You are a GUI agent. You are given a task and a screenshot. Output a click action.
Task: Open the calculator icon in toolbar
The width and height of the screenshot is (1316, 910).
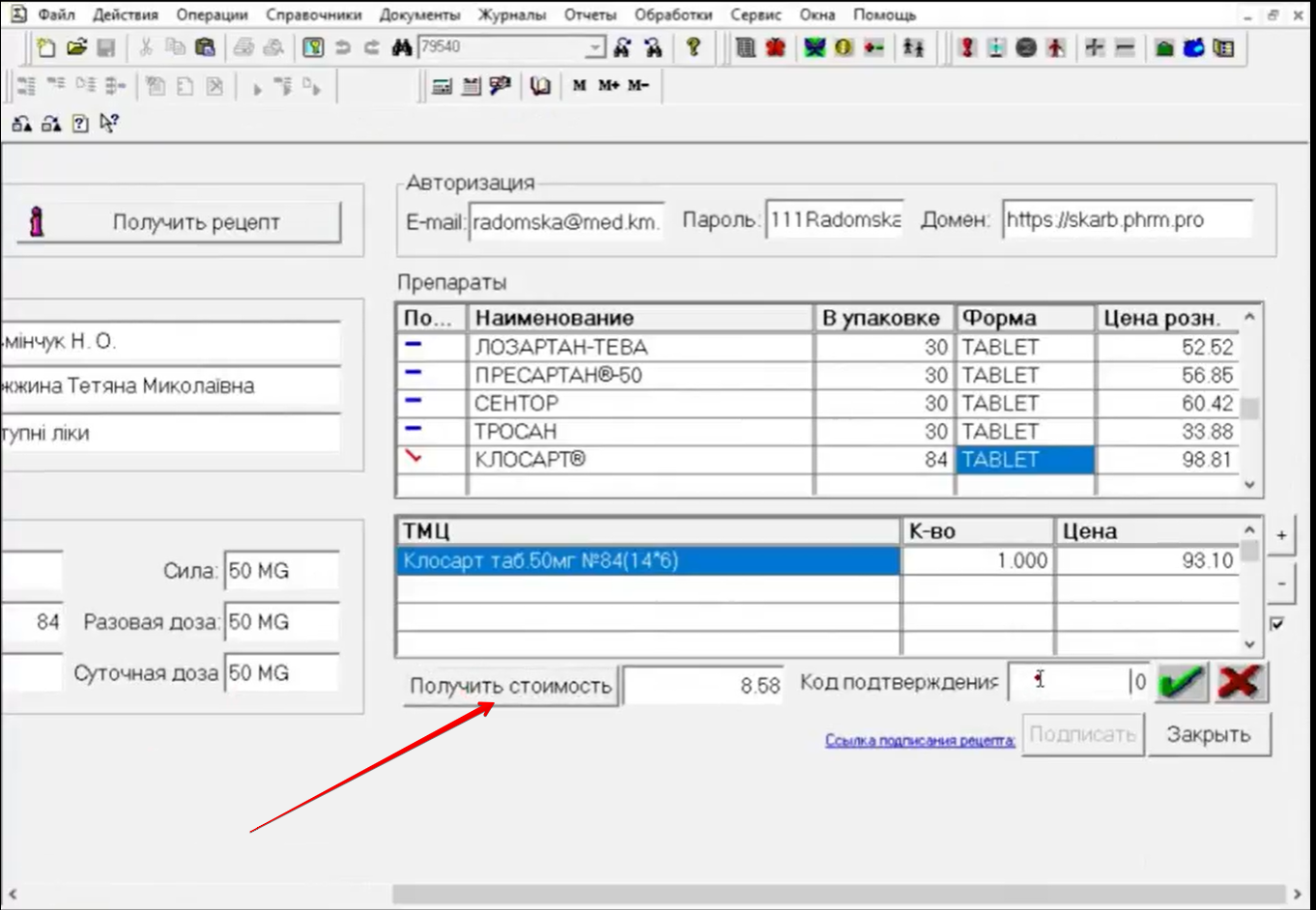tap(442, 86)
